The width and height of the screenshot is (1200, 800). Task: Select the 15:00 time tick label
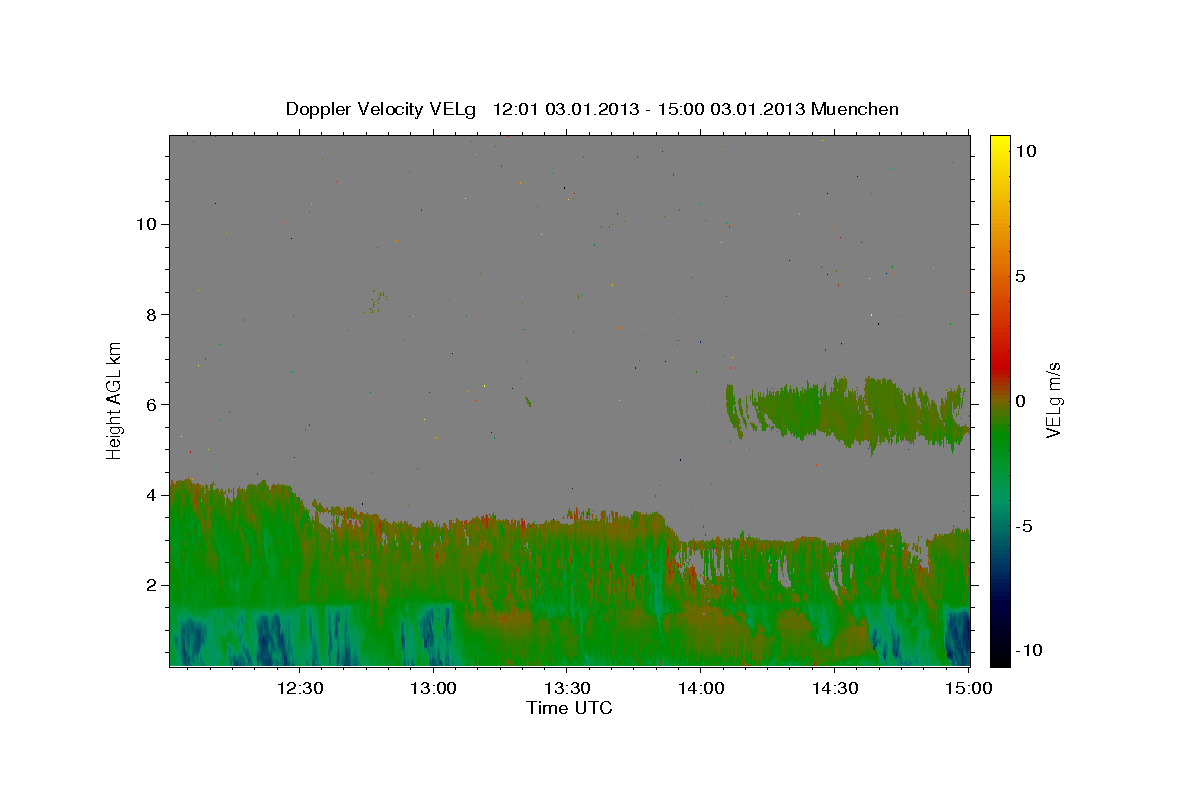pyautogui.click(x=967, y=688)
